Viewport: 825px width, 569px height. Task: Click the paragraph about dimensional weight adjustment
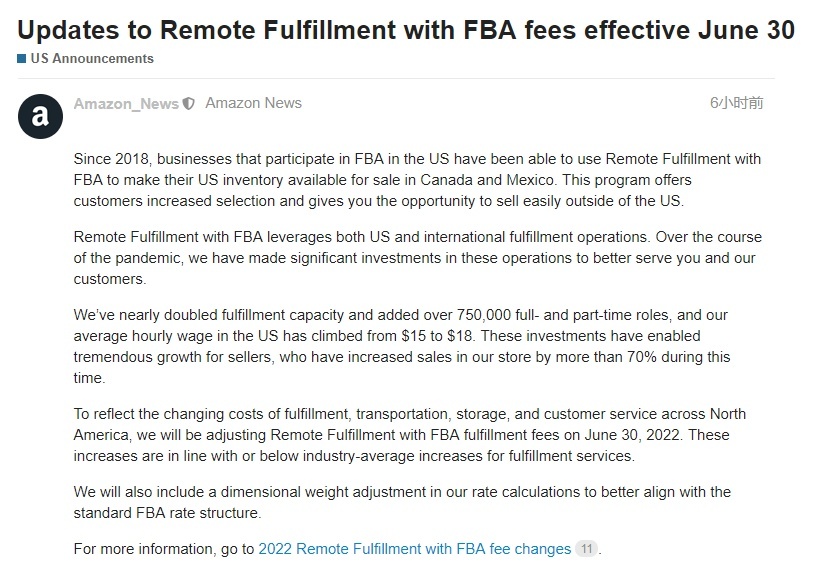[403, 502]
